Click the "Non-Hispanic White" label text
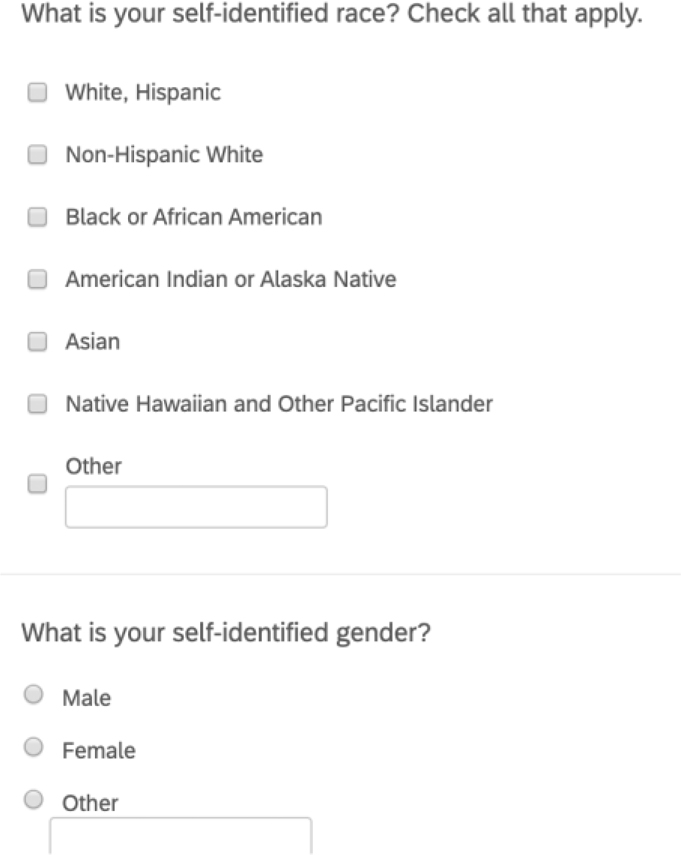Image resolution: width=681 pixels, height=855 pixels. 164,155
